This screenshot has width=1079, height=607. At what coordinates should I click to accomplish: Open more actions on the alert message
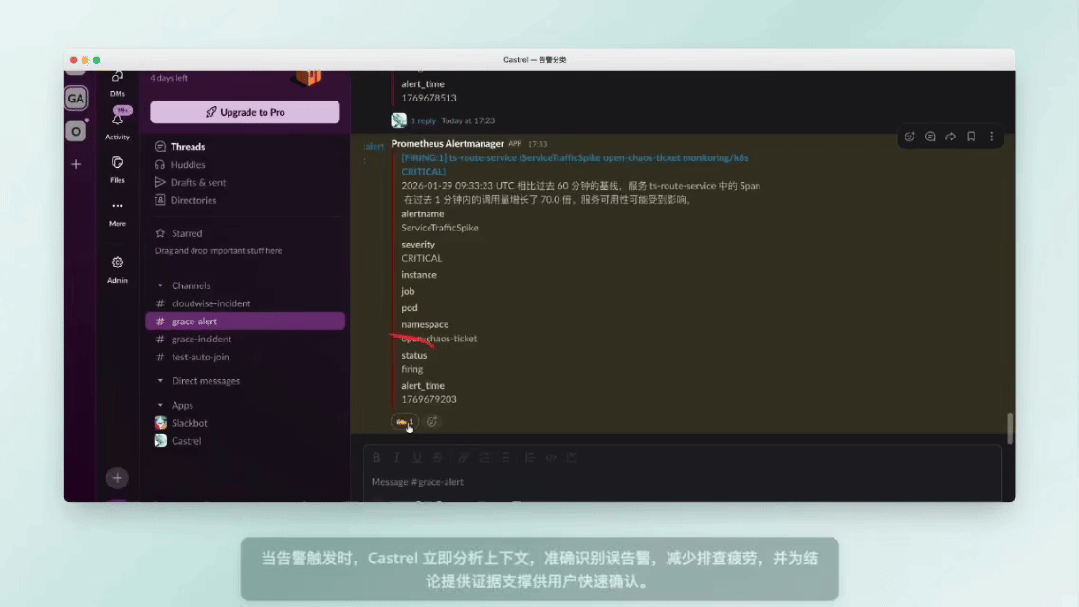tap(993, 137)
